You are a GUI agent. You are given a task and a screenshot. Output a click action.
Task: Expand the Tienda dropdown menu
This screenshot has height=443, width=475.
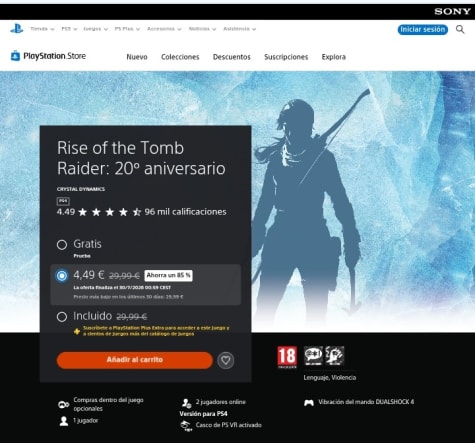[42, 29]
